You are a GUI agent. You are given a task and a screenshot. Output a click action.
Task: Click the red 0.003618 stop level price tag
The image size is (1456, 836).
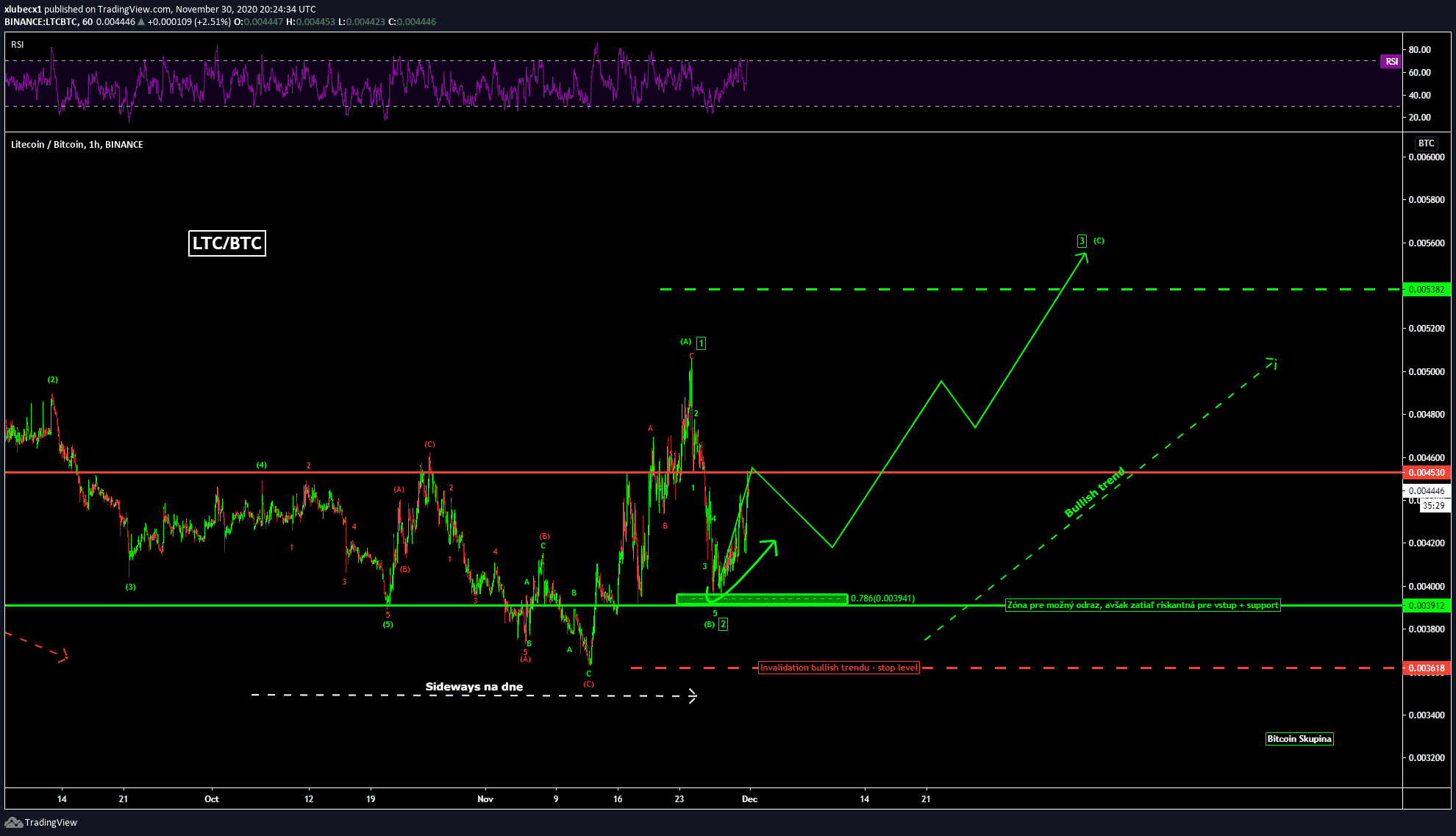[x=1426, y=668]
